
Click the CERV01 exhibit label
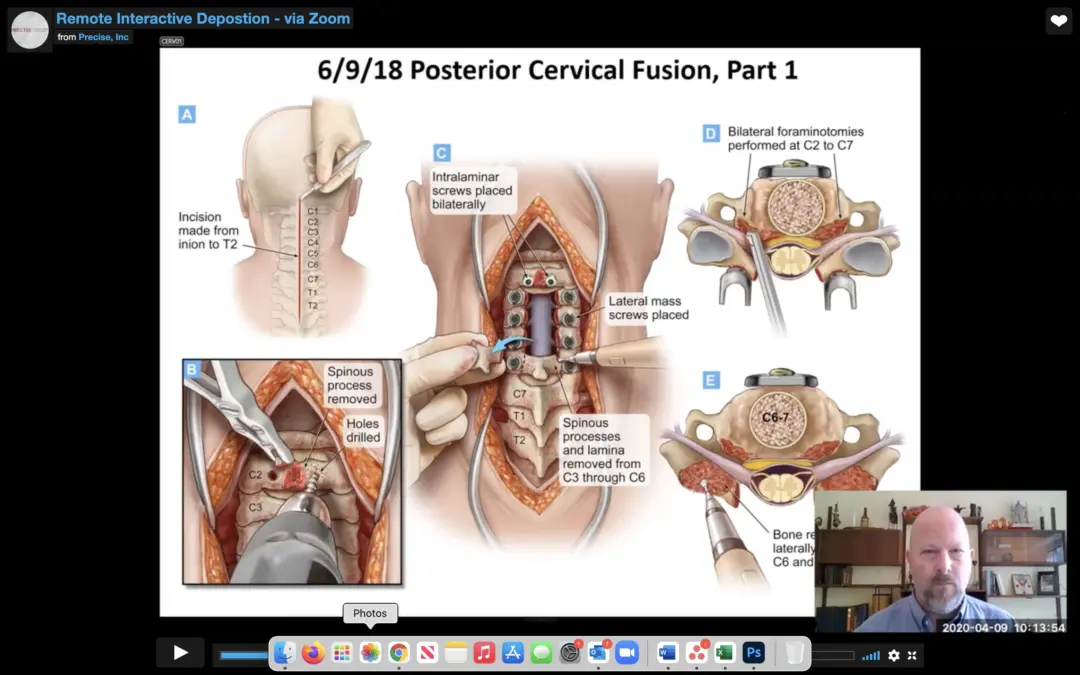click(x=172, y=41)
